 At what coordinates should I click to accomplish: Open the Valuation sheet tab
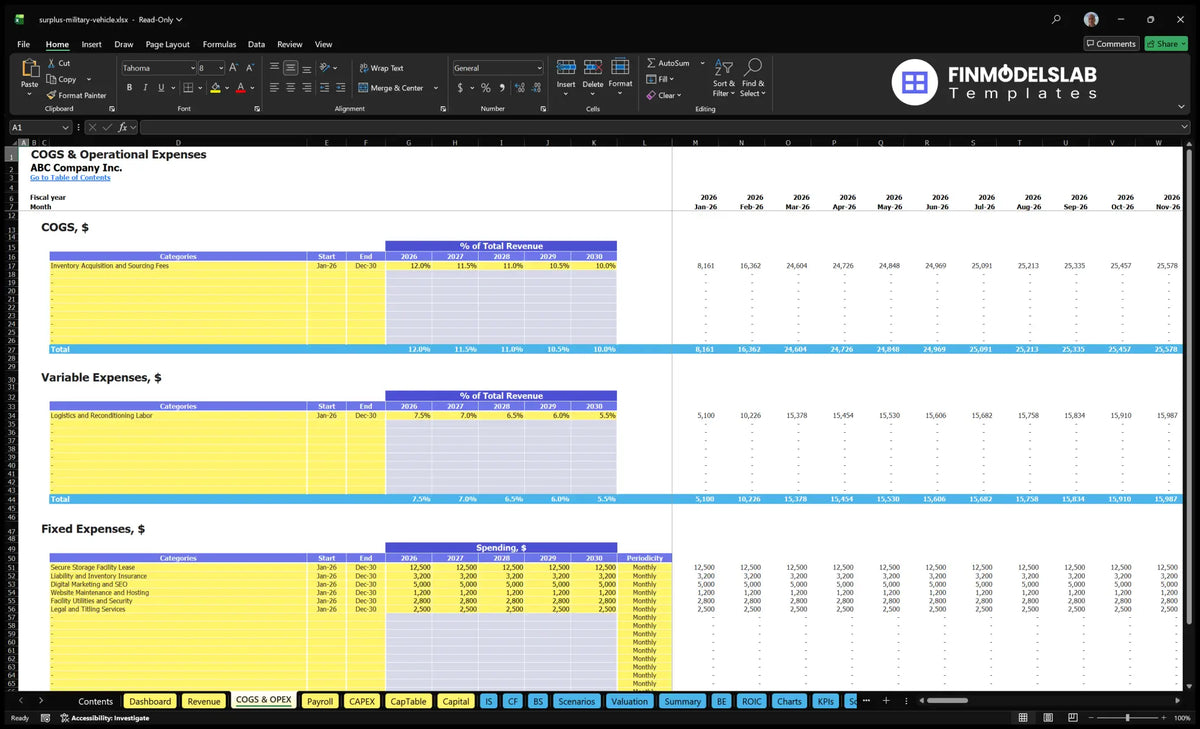pos(629,701)
